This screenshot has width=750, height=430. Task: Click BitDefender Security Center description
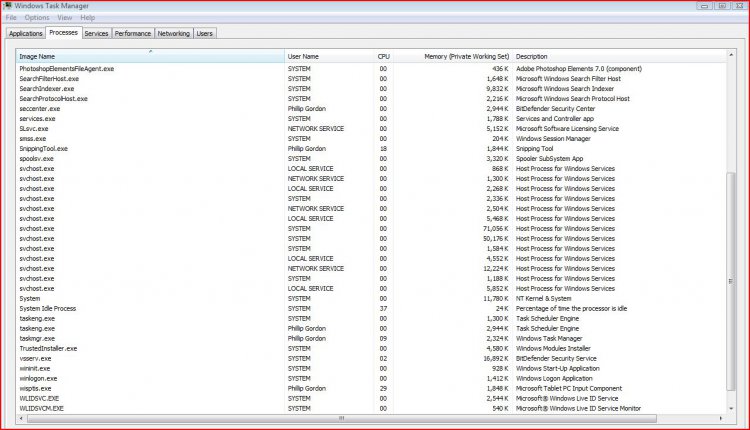(555, 109)
